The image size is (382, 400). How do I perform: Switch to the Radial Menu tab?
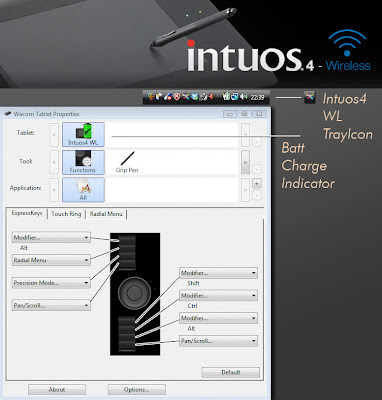[106, 214]
